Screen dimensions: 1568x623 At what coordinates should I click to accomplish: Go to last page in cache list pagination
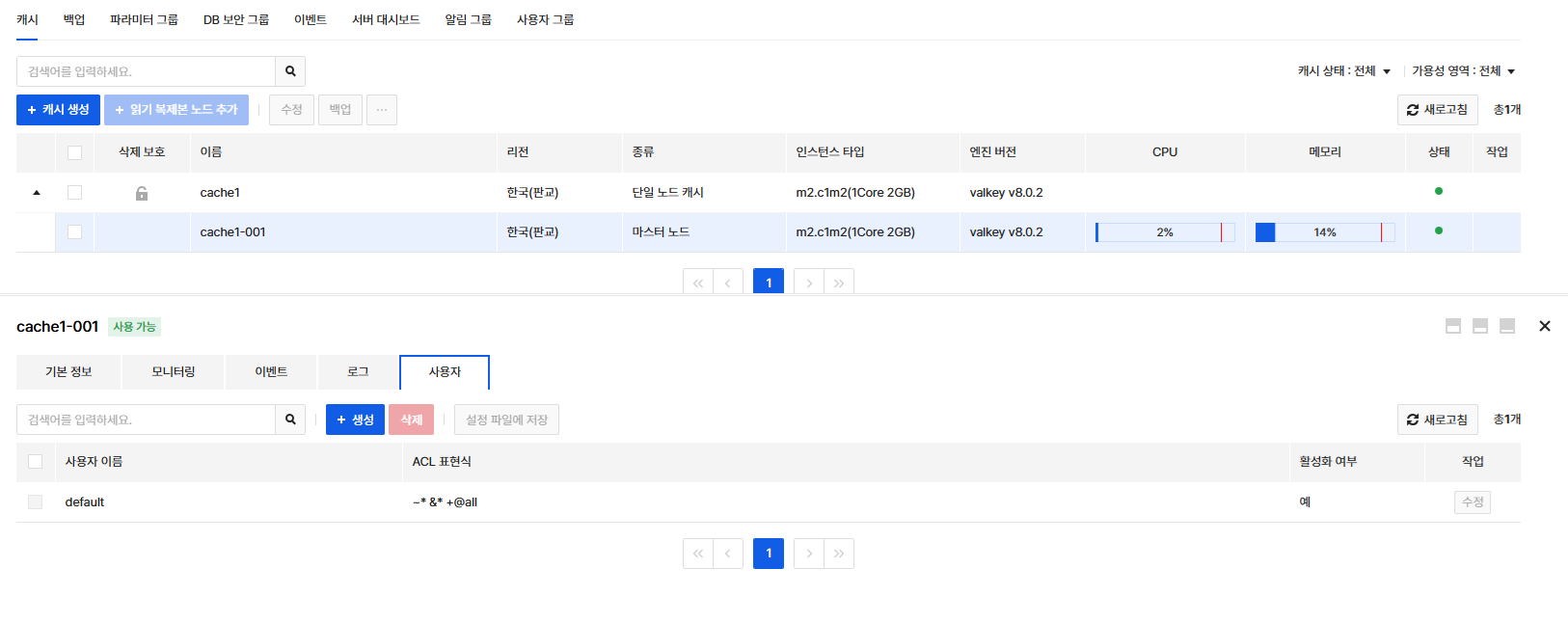point(839,283)
